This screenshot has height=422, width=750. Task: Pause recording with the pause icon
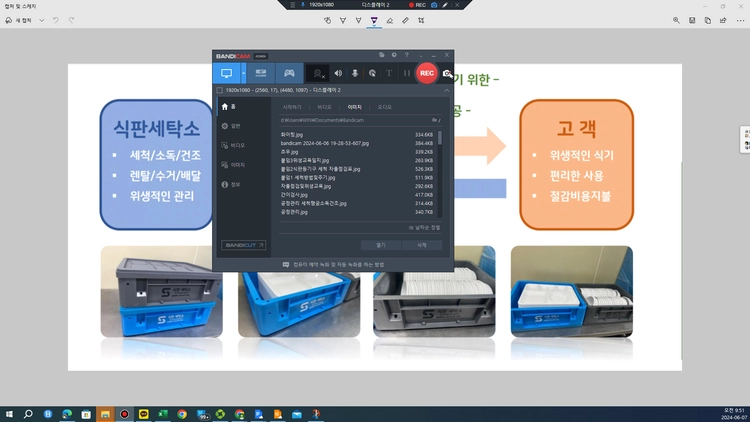coord(407,73)
